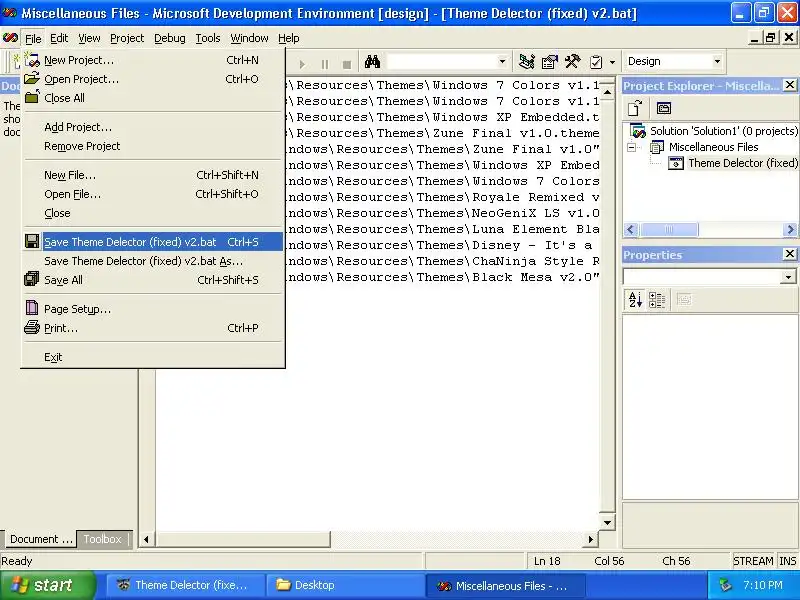Expand the Task List icon dropdown arrow
800x600 pixels.
(x=612, y=62)
